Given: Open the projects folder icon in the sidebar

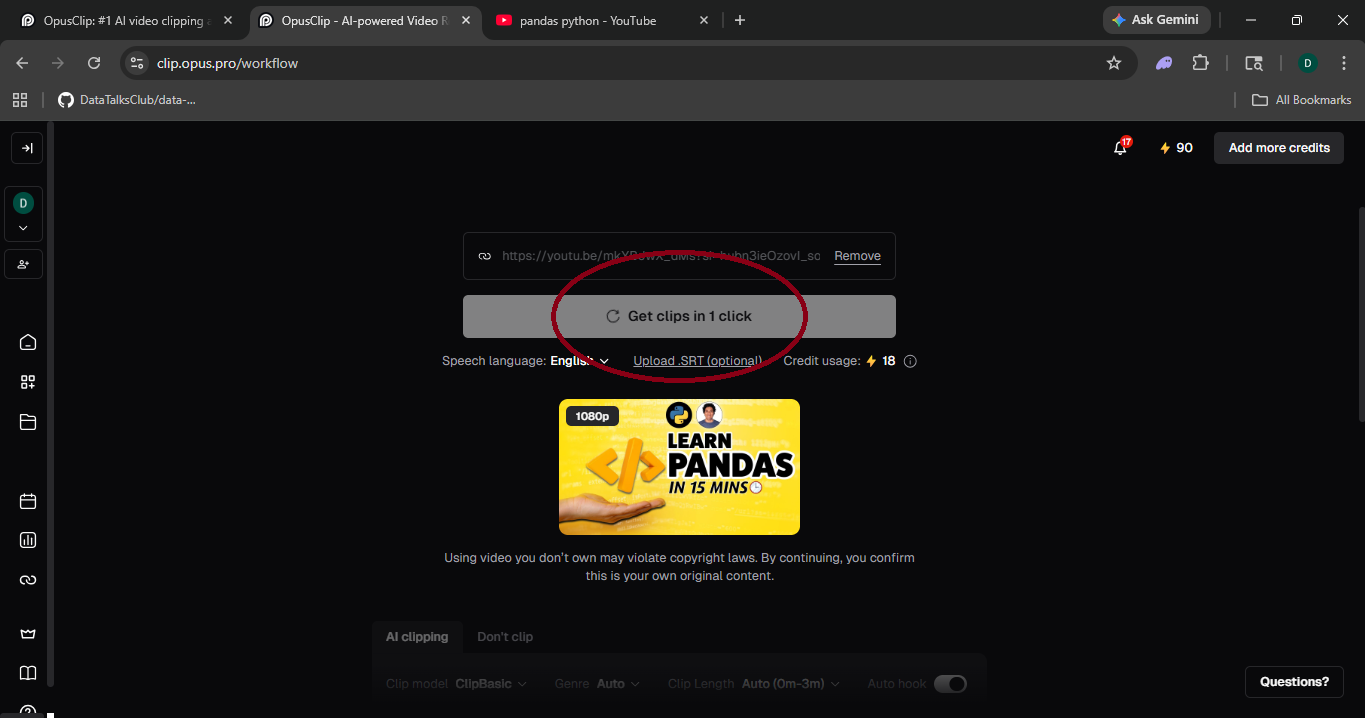Looking at the screenshot, I should 28,422.
